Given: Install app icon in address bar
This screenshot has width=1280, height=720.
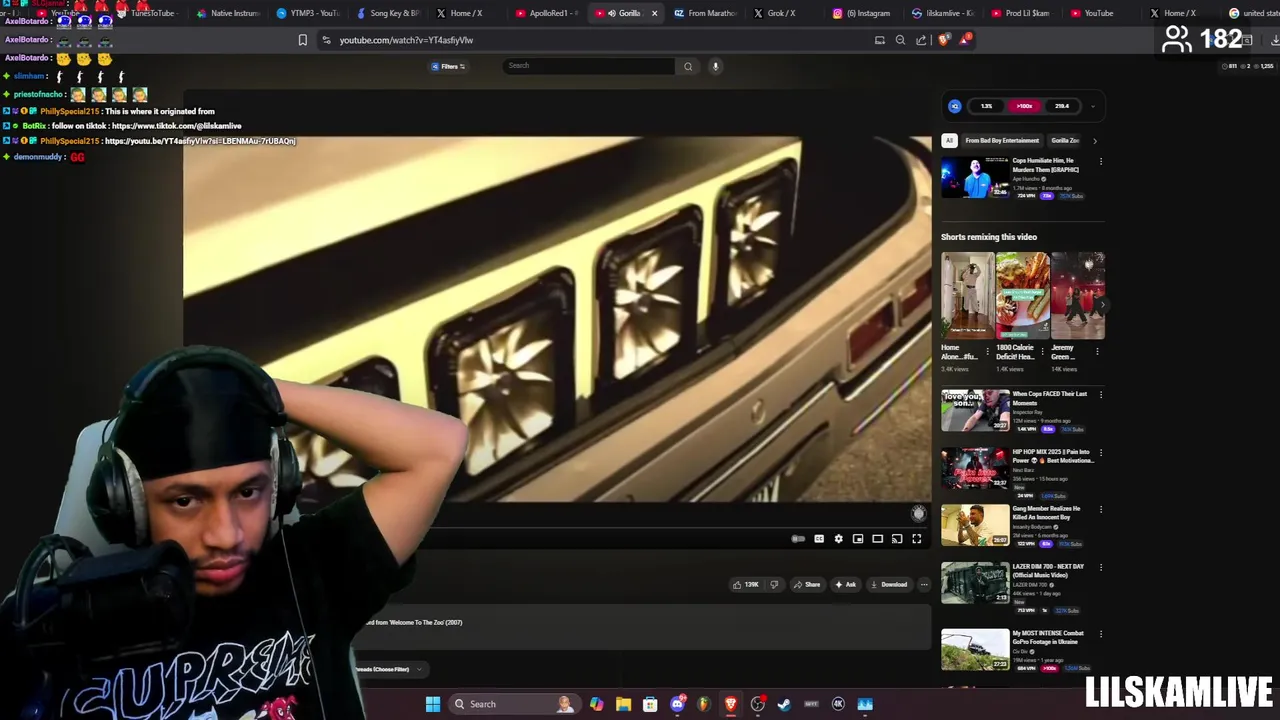Looking at the screenshot, I should click(x=880, y=40).
